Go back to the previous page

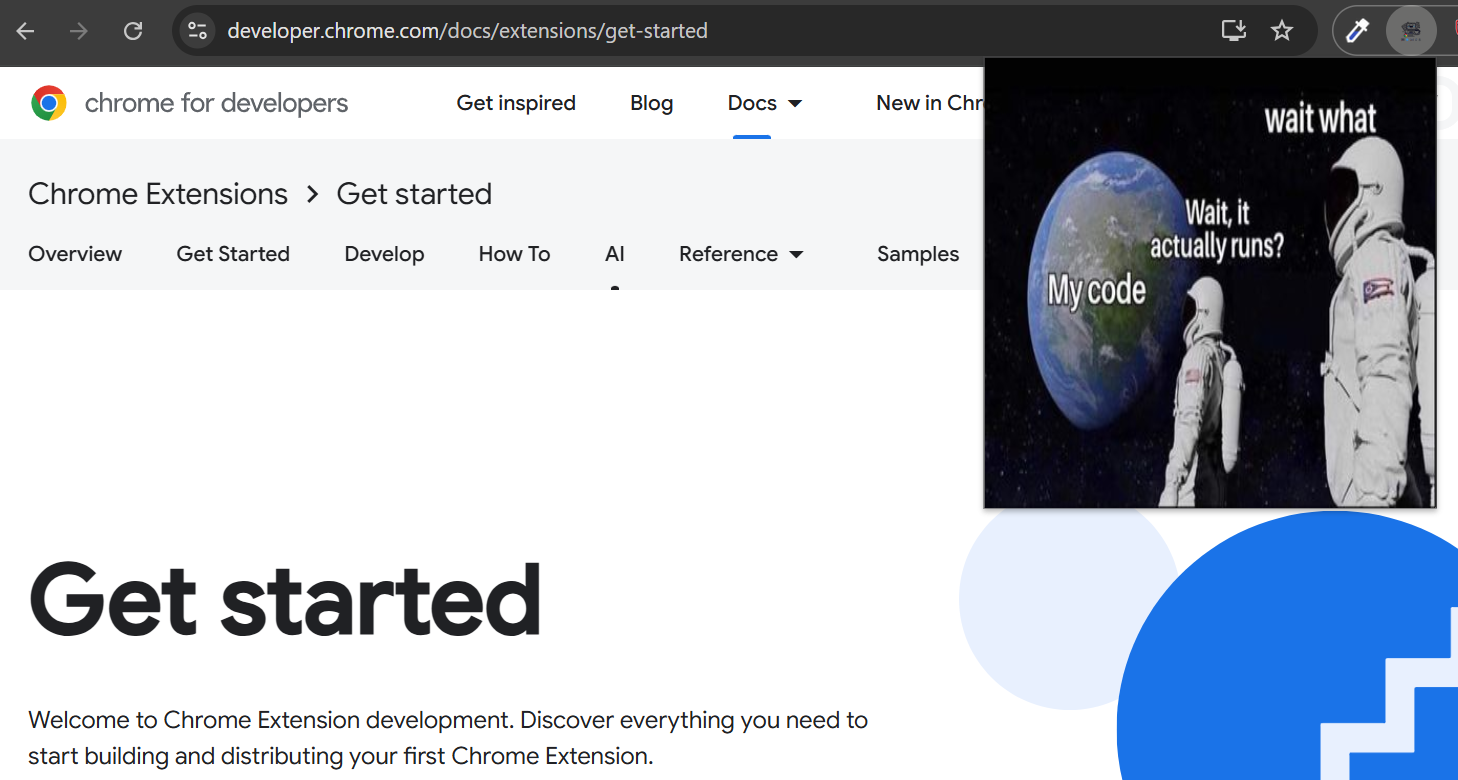click(x=25, y=31)
